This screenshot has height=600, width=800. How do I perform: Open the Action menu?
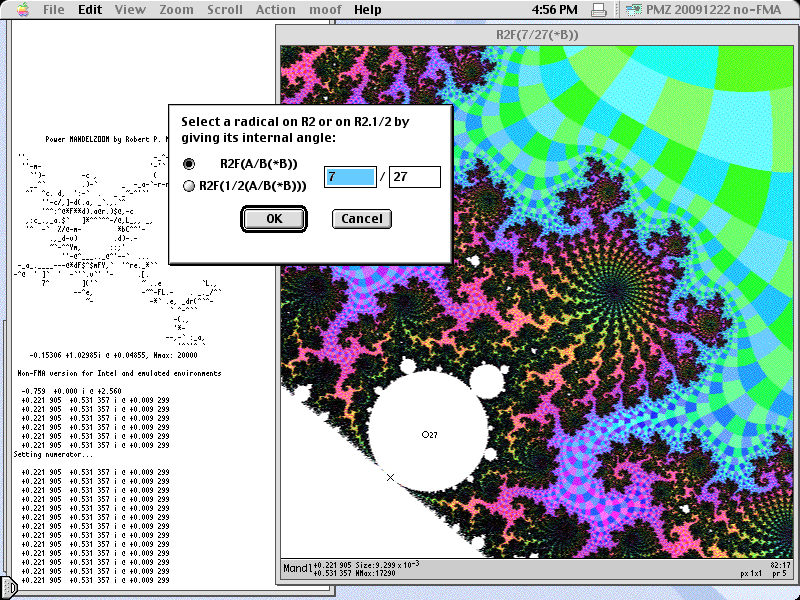coord(276,10)
